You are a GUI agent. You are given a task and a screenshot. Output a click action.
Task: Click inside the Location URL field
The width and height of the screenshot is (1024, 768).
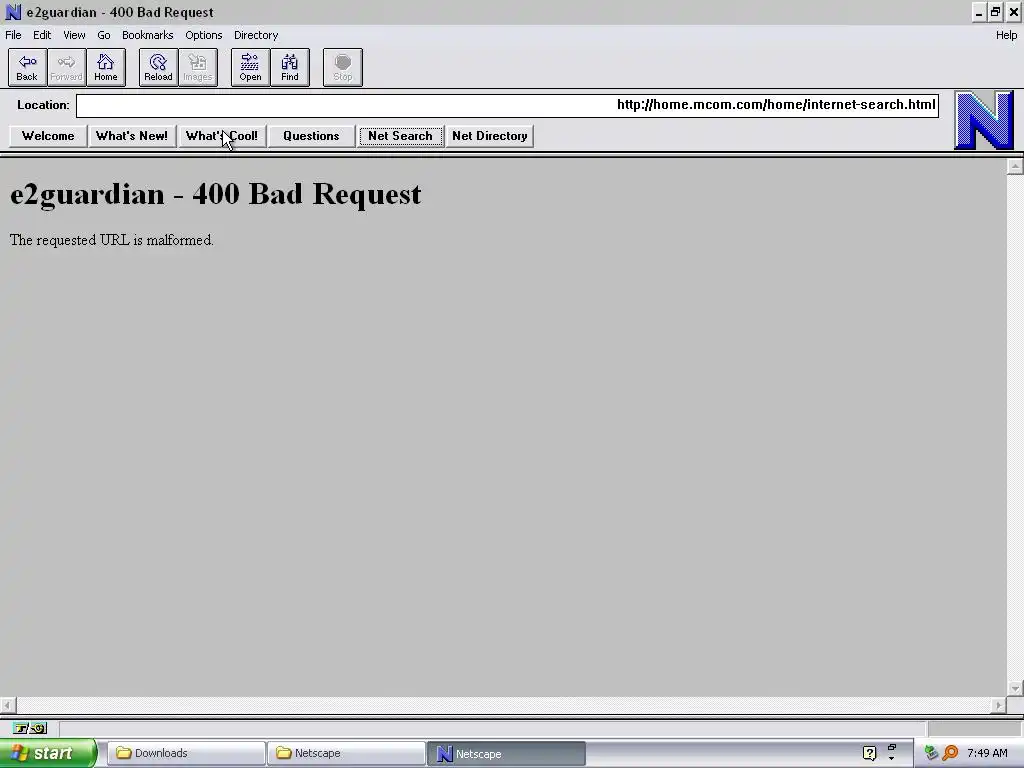(507, 106)
